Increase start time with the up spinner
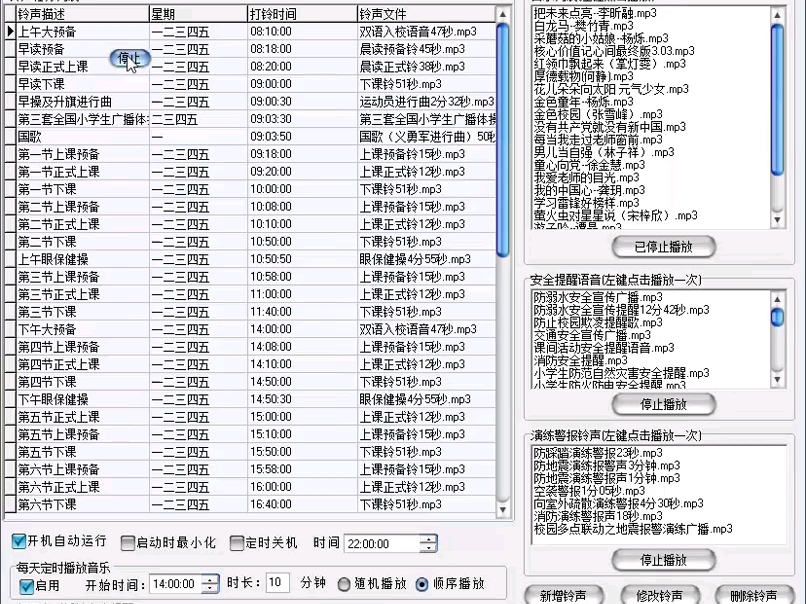 point(210,579)
